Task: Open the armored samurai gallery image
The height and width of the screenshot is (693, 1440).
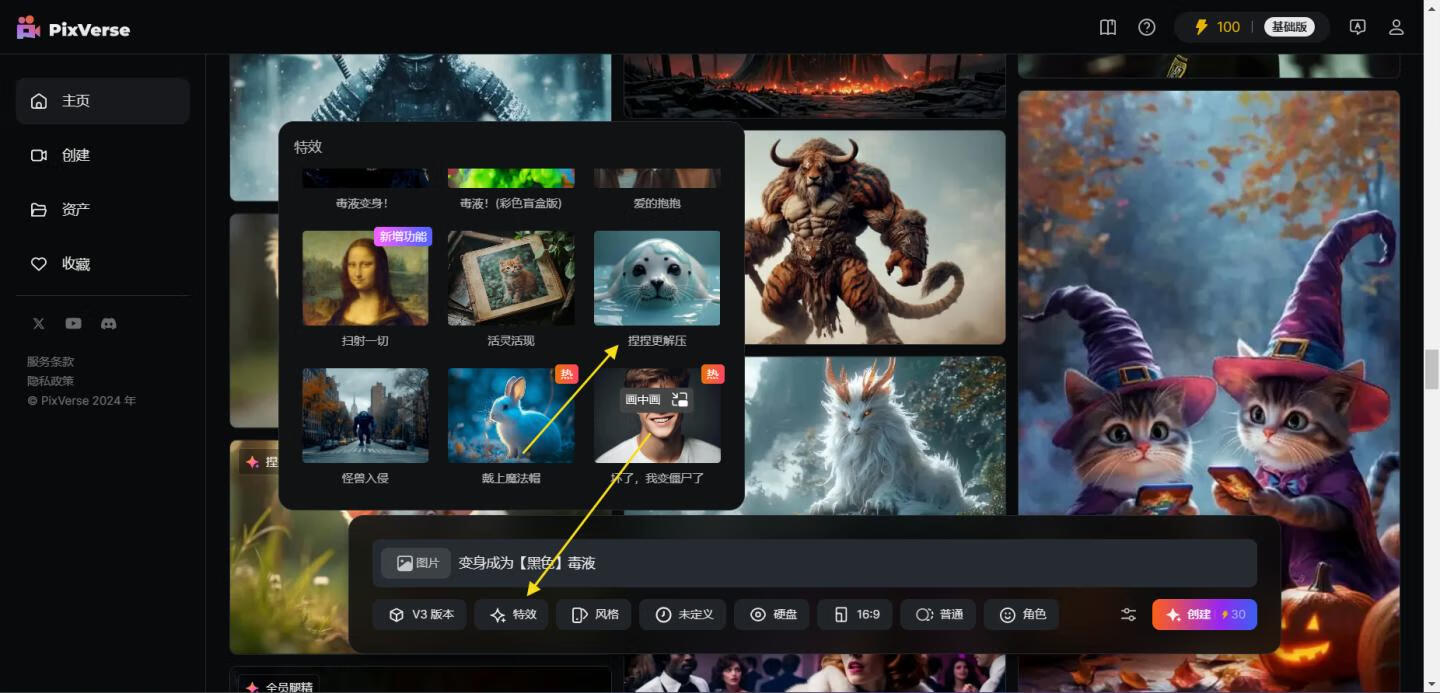Action: coord(420,88)
